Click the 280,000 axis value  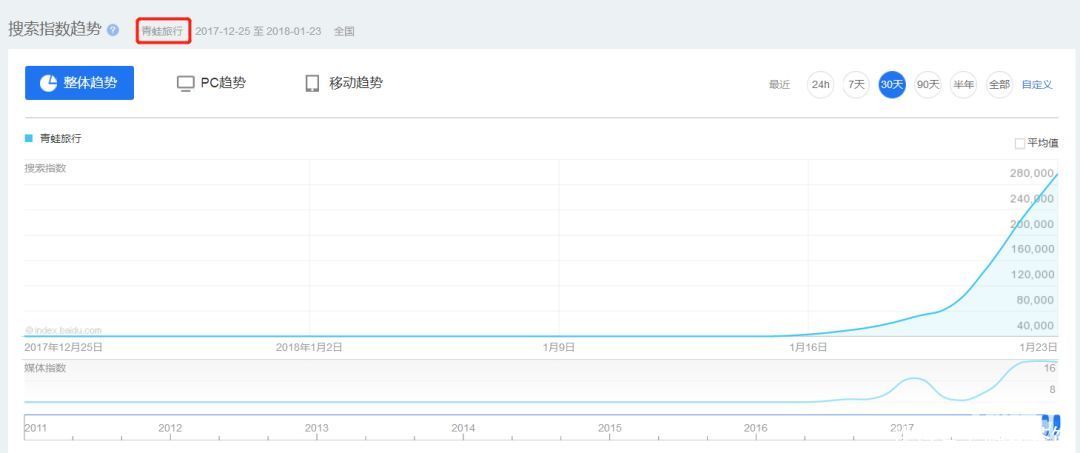click(x=1032, y=173)
